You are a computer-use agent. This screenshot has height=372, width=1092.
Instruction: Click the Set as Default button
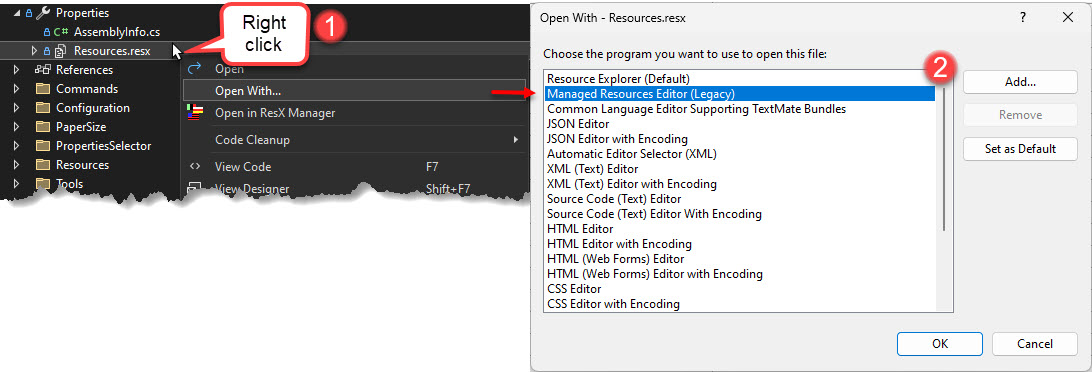coord(1020,148)
